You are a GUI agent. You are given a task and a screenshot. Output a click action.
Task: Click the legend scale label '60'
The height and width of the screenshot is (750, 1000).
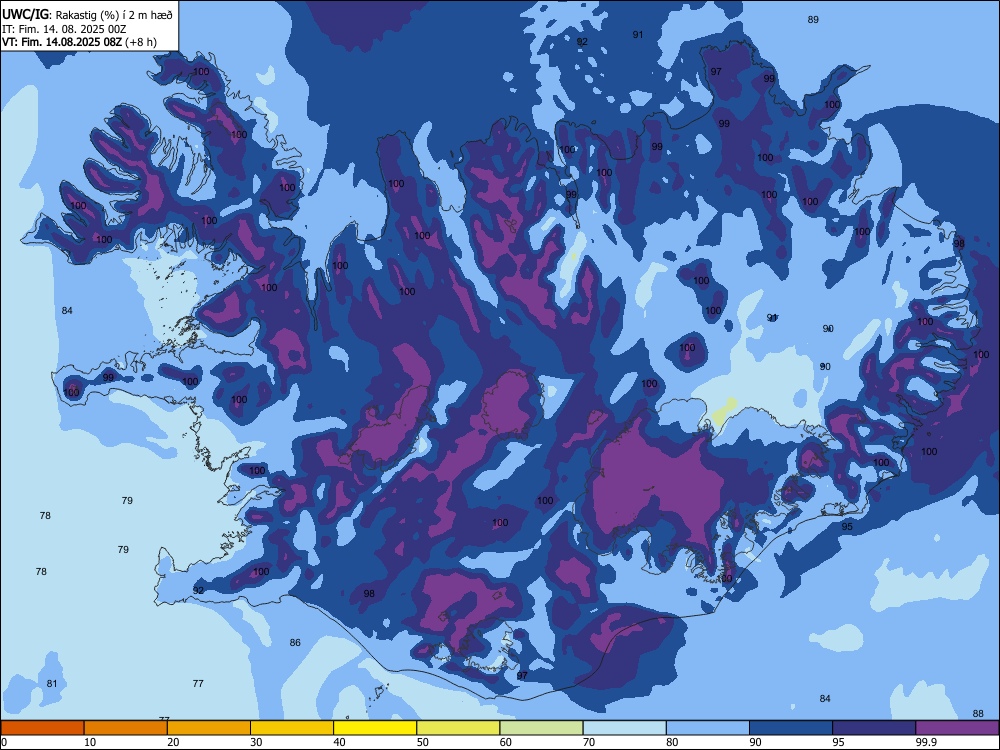tap(506, 742)
